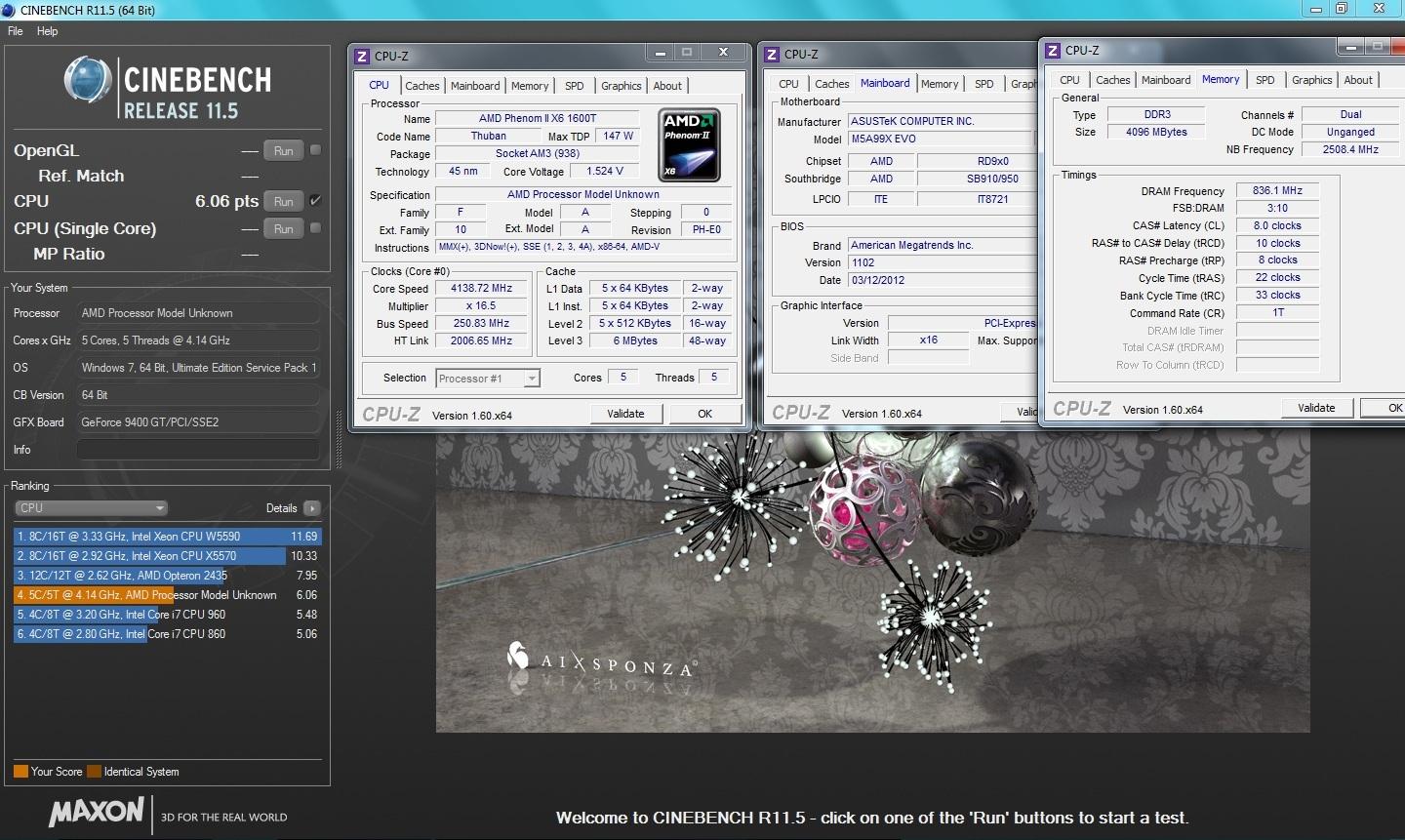1405x840 pixels.
Task: Run the OpenGL benchmark
Action: pyautogui.click(x=283, y=151)
